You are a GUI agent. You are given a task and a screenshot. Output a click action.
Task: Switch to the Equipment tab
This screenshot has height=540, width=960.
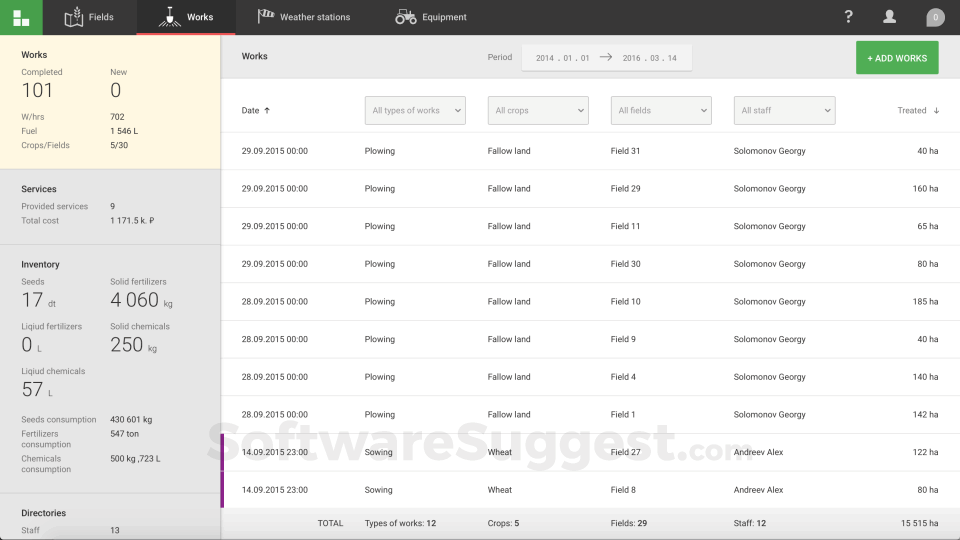tap(431, 17)
